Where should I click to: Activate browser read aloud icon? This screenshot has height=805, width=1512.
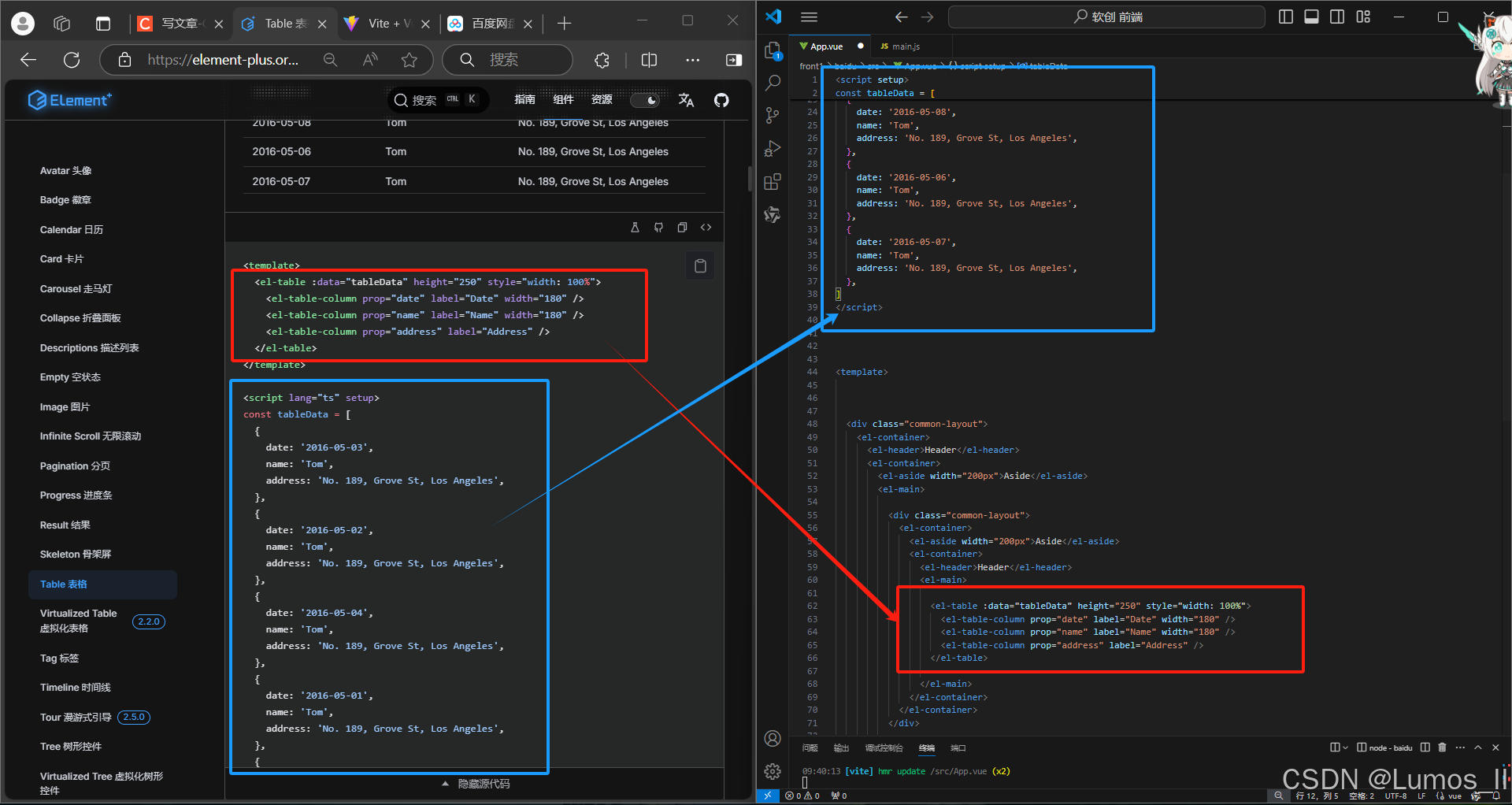click(x=370, y=60)
